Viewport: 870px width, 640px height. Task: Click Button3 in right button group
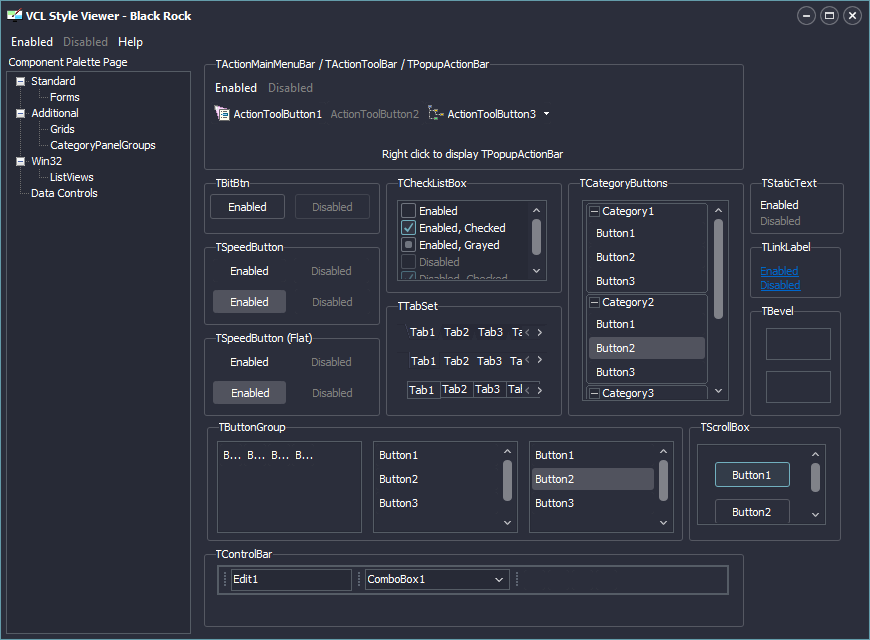[593, 503]
